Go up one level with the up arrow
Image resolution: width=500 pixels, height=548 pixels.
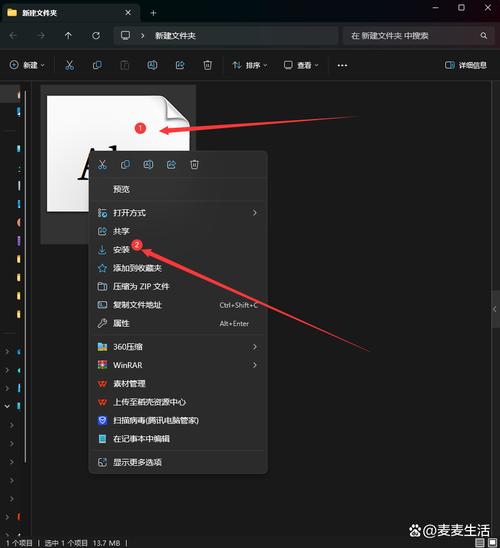click(x=68, y=35)
